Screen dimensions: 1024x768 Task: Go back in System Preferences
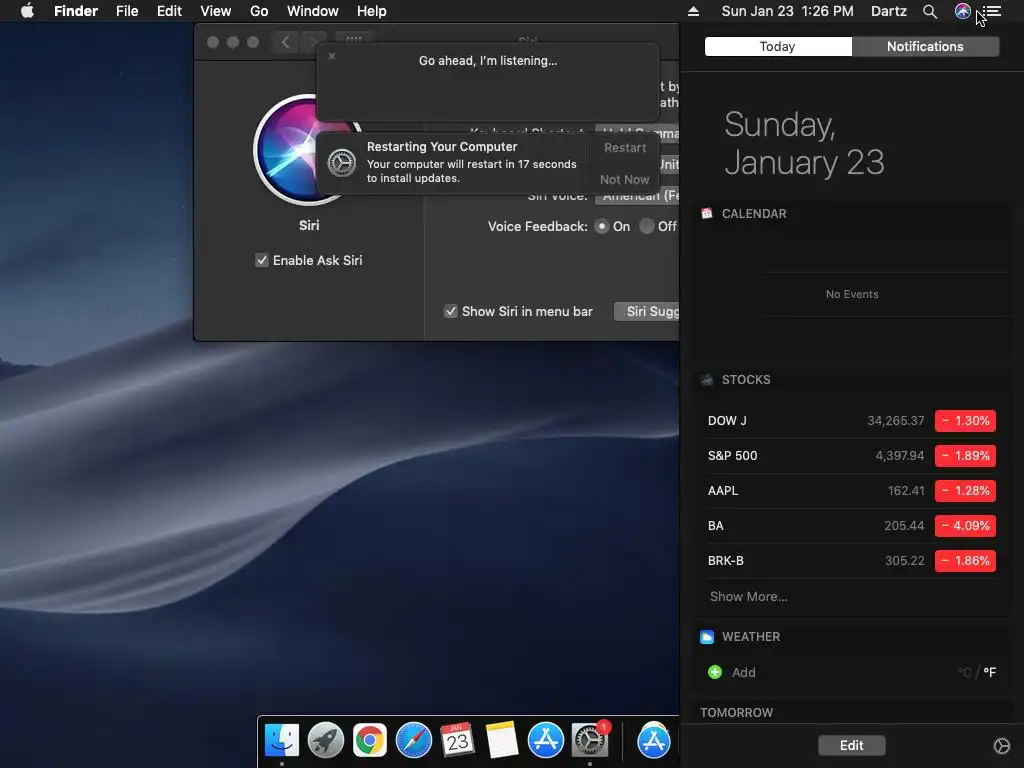(285, 42)
